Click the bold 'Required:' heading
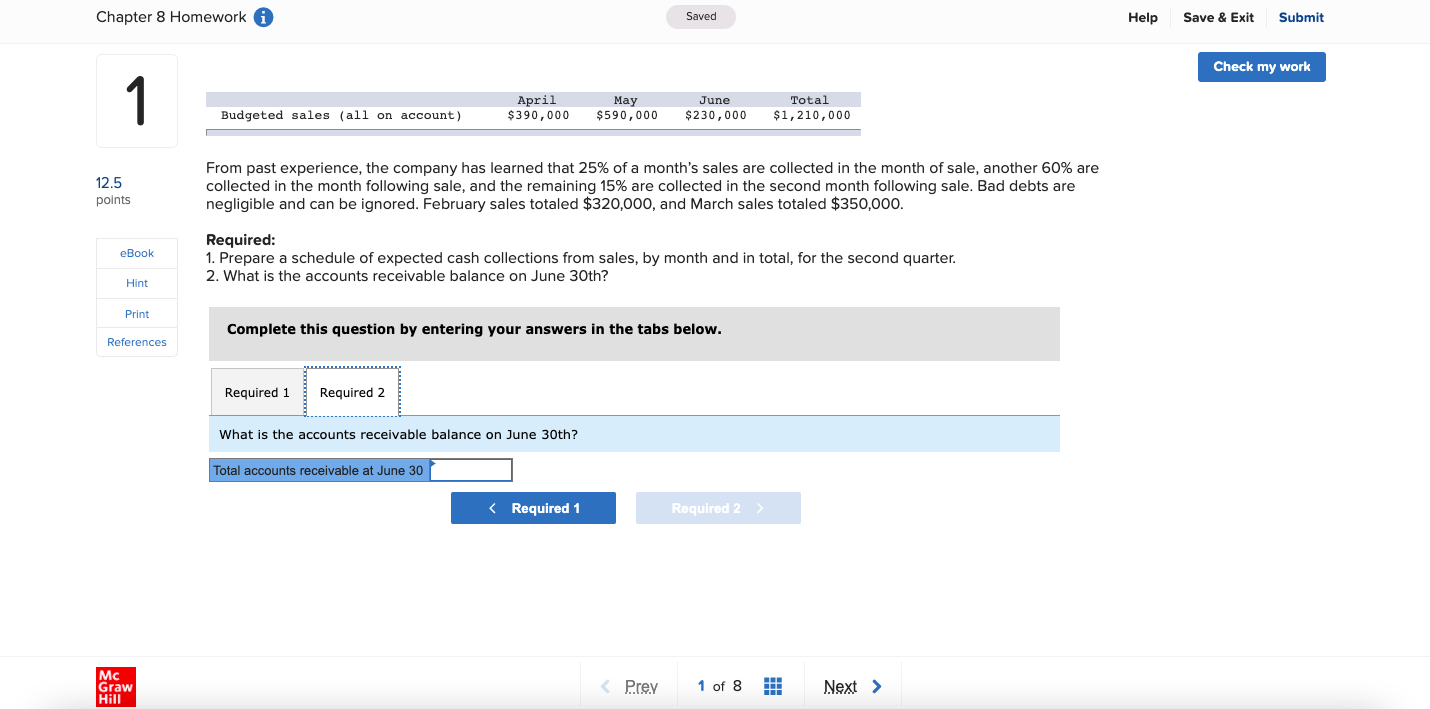1430x709 pixels. (x=240, y=240)
